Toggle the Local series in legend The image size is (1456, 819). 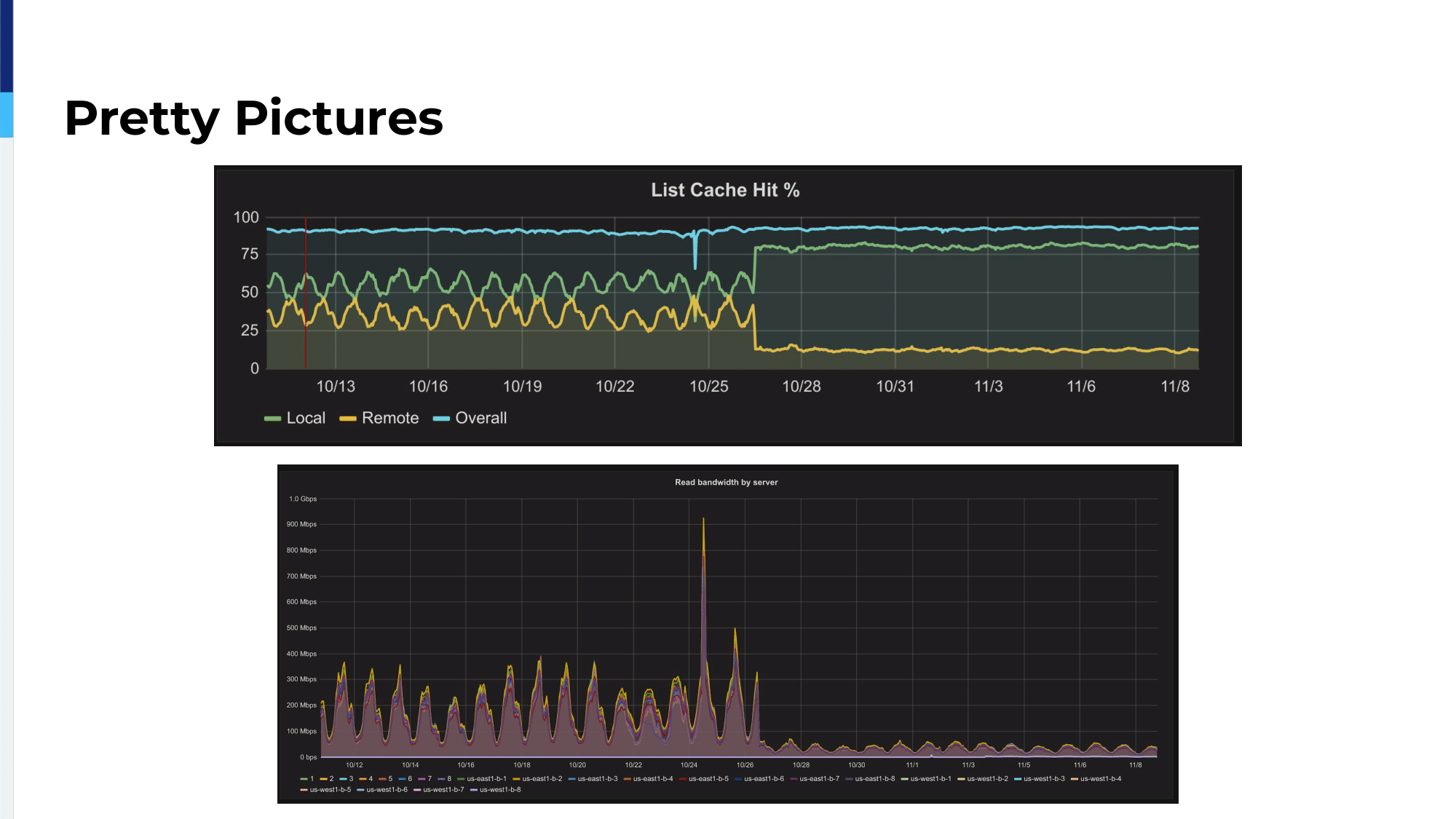point(306,418)
